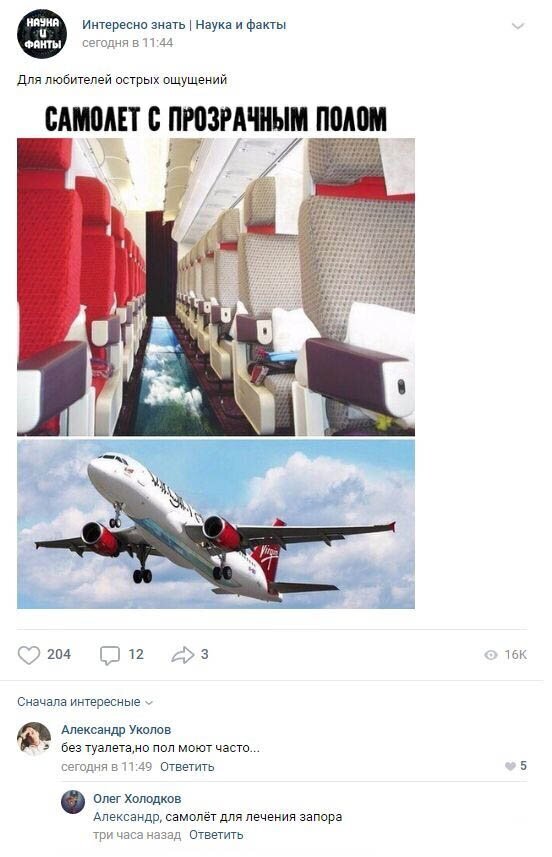Open Интересно знать | Наука и факты page
552x857 pixels.
coord(184,25)
